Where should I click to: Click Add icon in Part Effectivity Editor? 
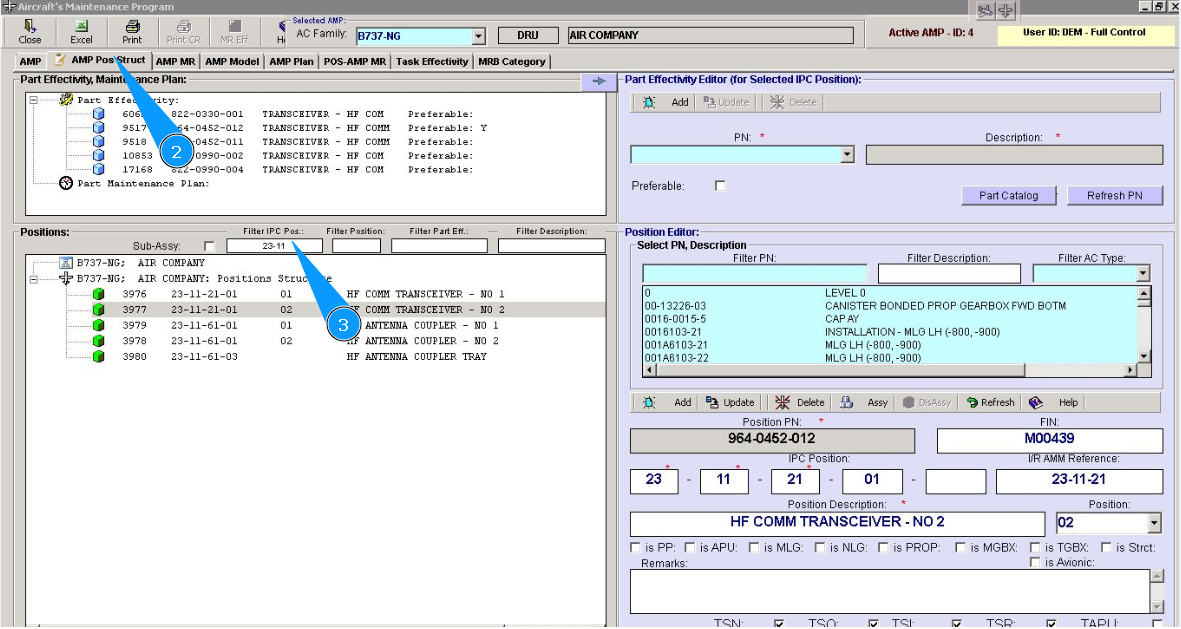point(649,102)
